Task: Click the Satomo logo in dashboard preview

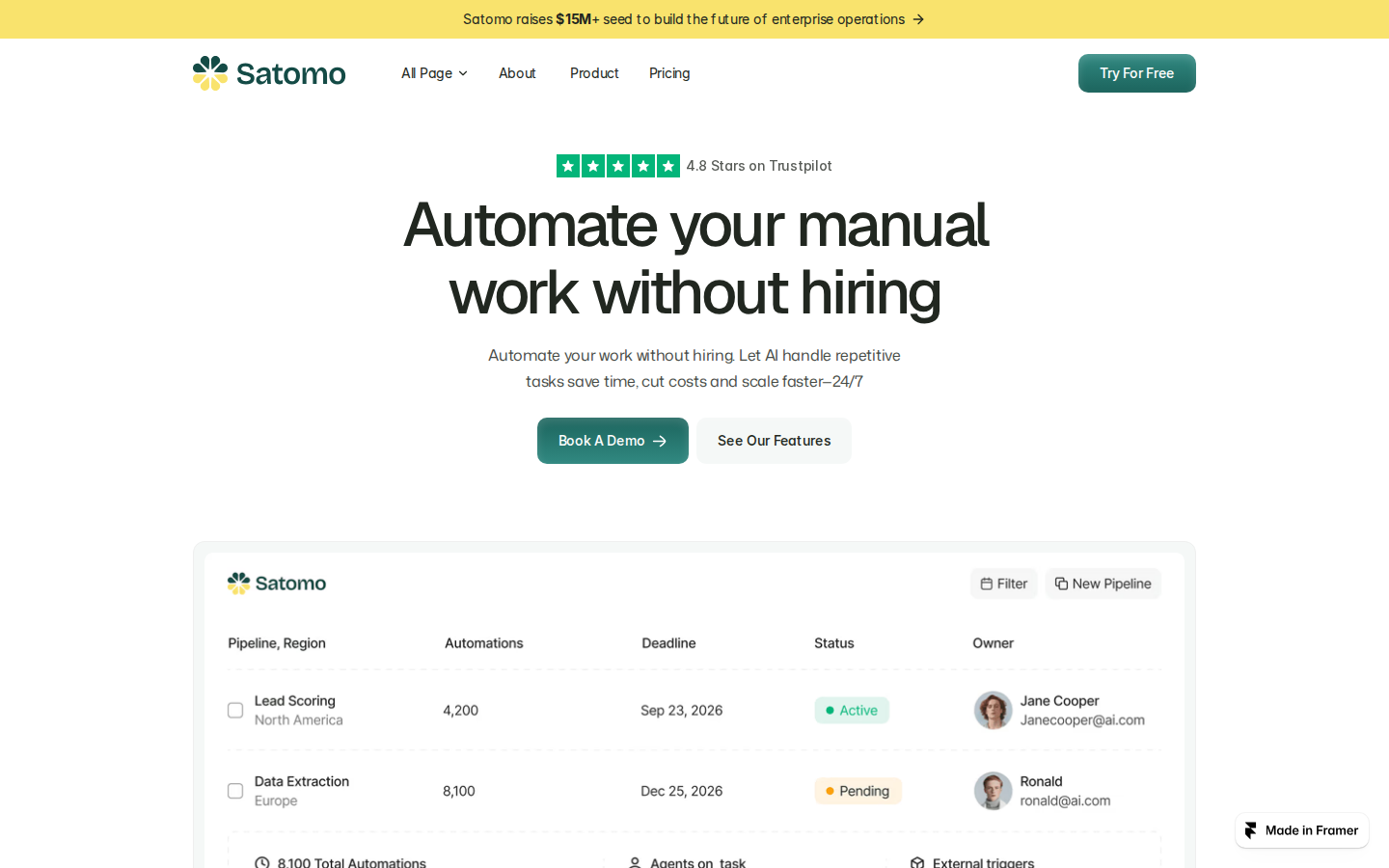Action: click(x=277, y=583)
